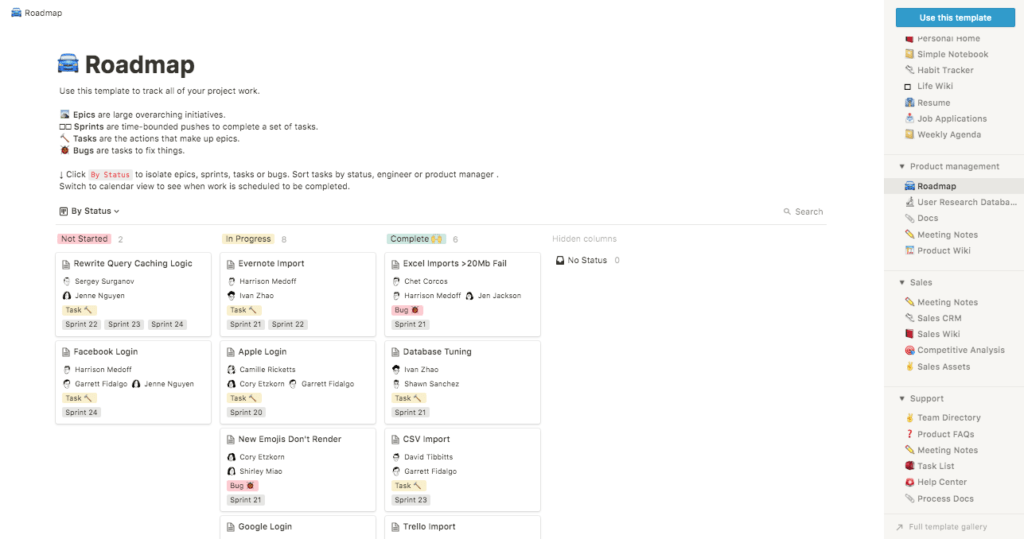The image size is (1024, 539).
Task: Select the In Progress column label
Action: click(248, 239)
